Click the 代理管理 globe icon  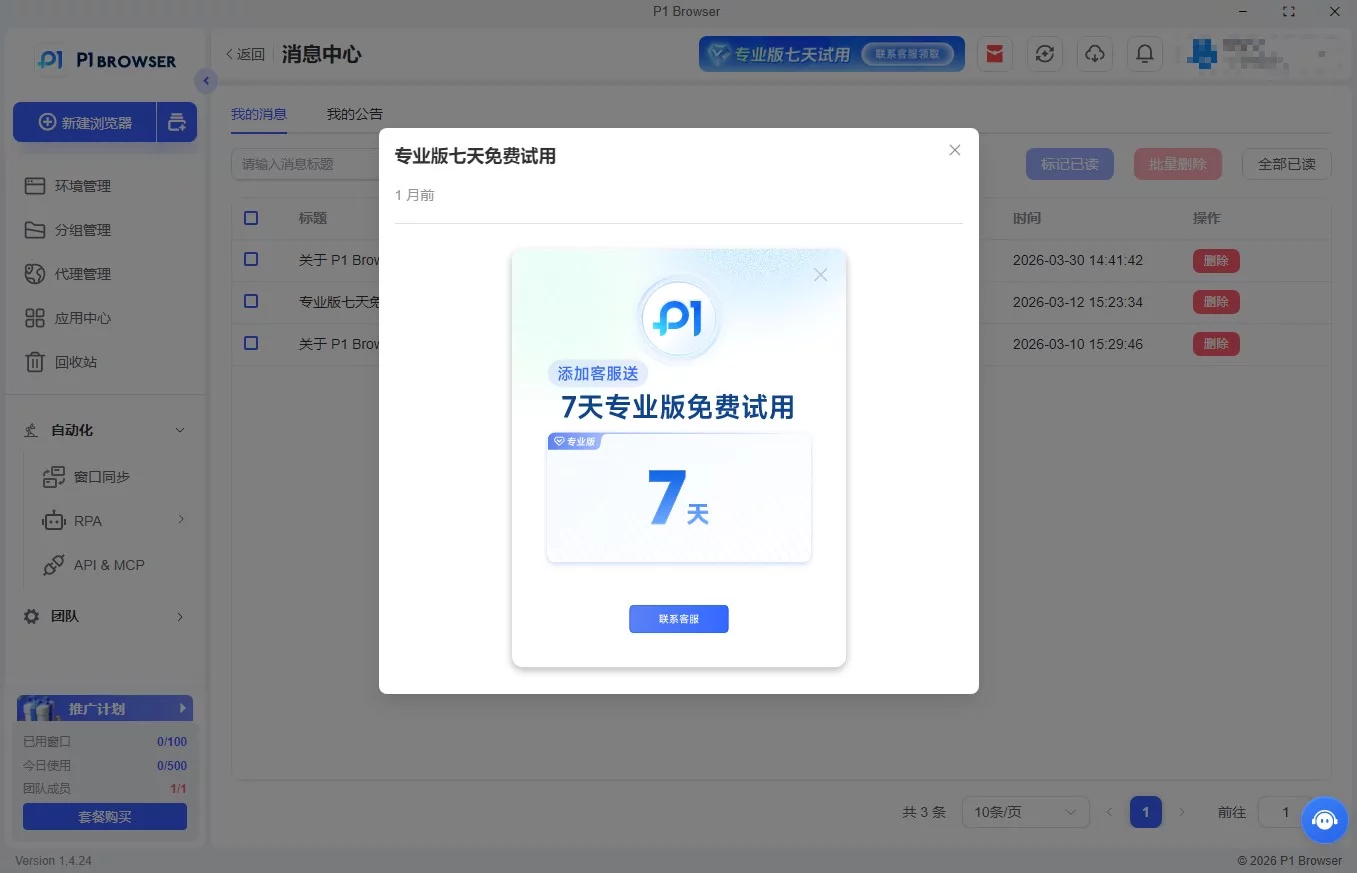coord(35,274)
